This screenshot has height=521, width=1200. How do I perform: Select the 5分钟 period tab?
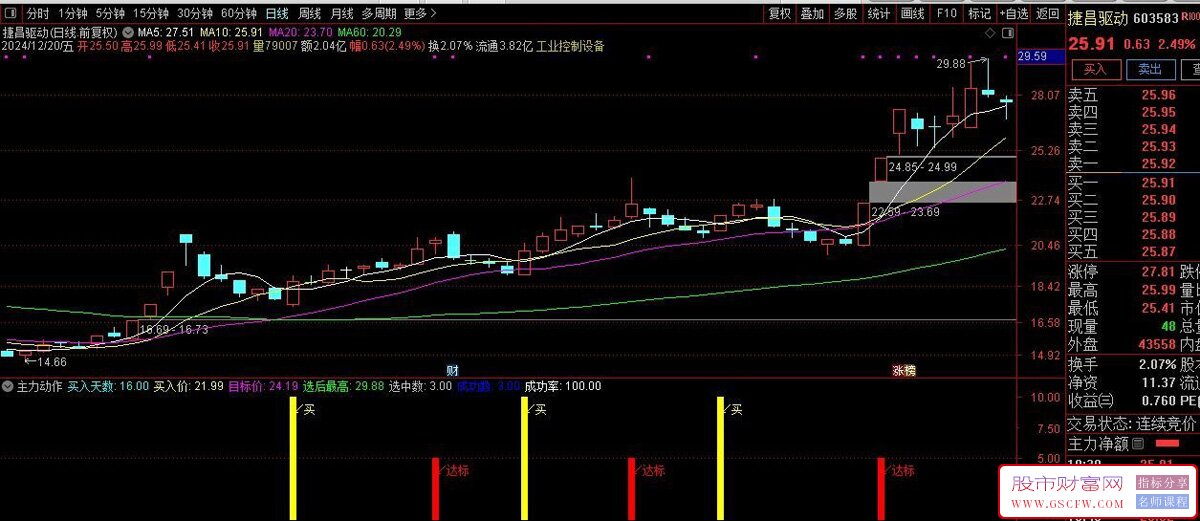(x=111, y=14)
